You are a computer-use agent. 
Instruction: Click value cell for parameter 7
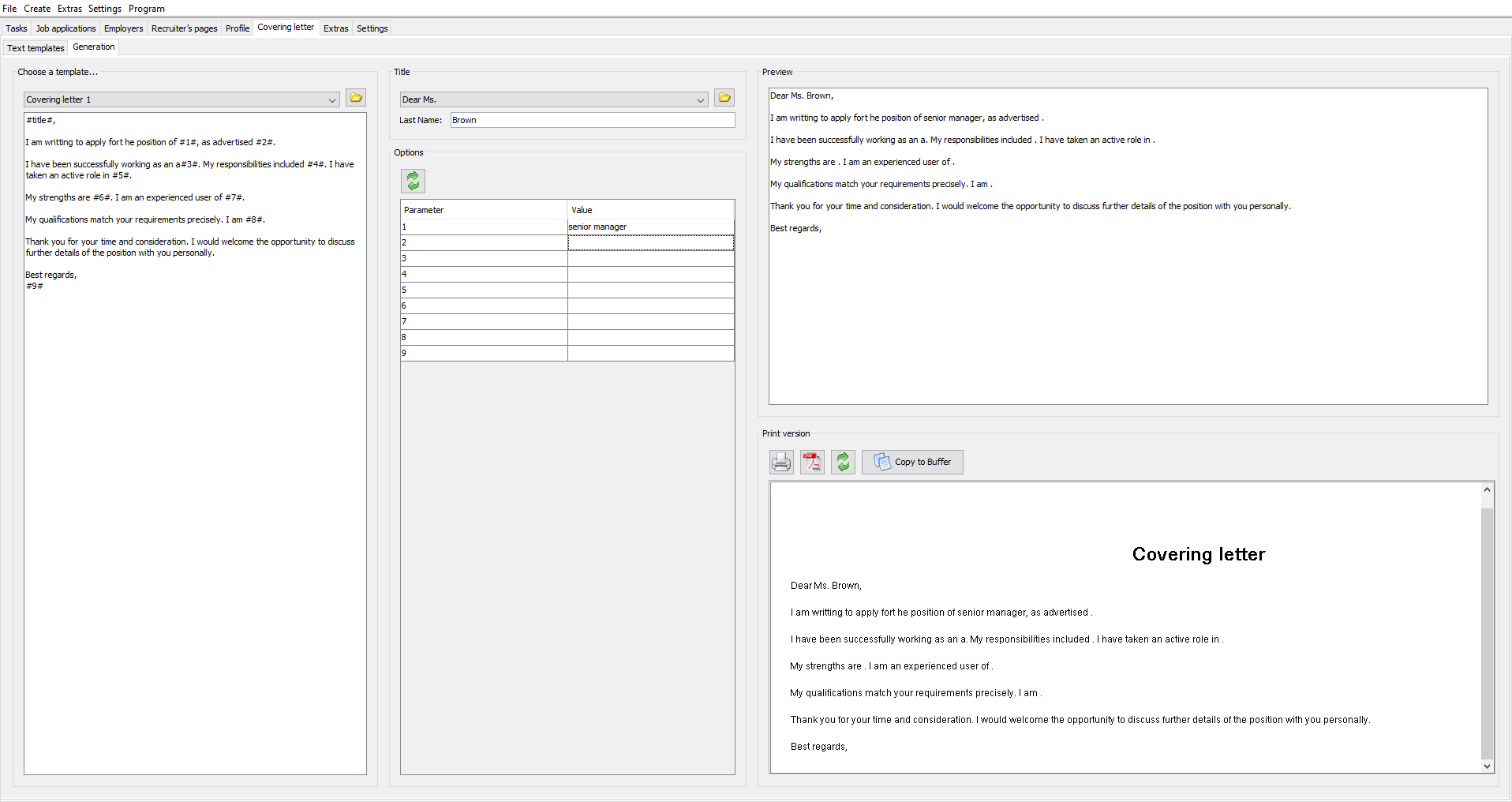651,321
